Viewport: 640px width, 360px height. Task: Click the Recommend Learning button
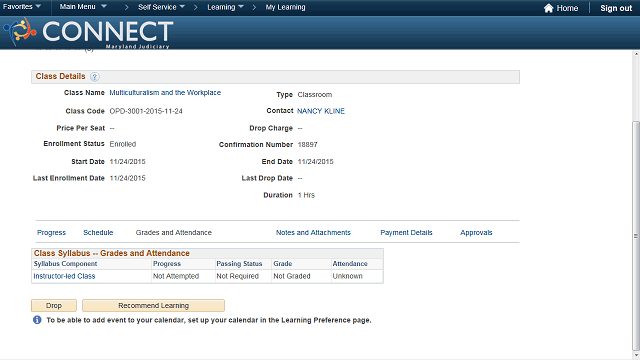pyautogui.click(x=153, y=305)
